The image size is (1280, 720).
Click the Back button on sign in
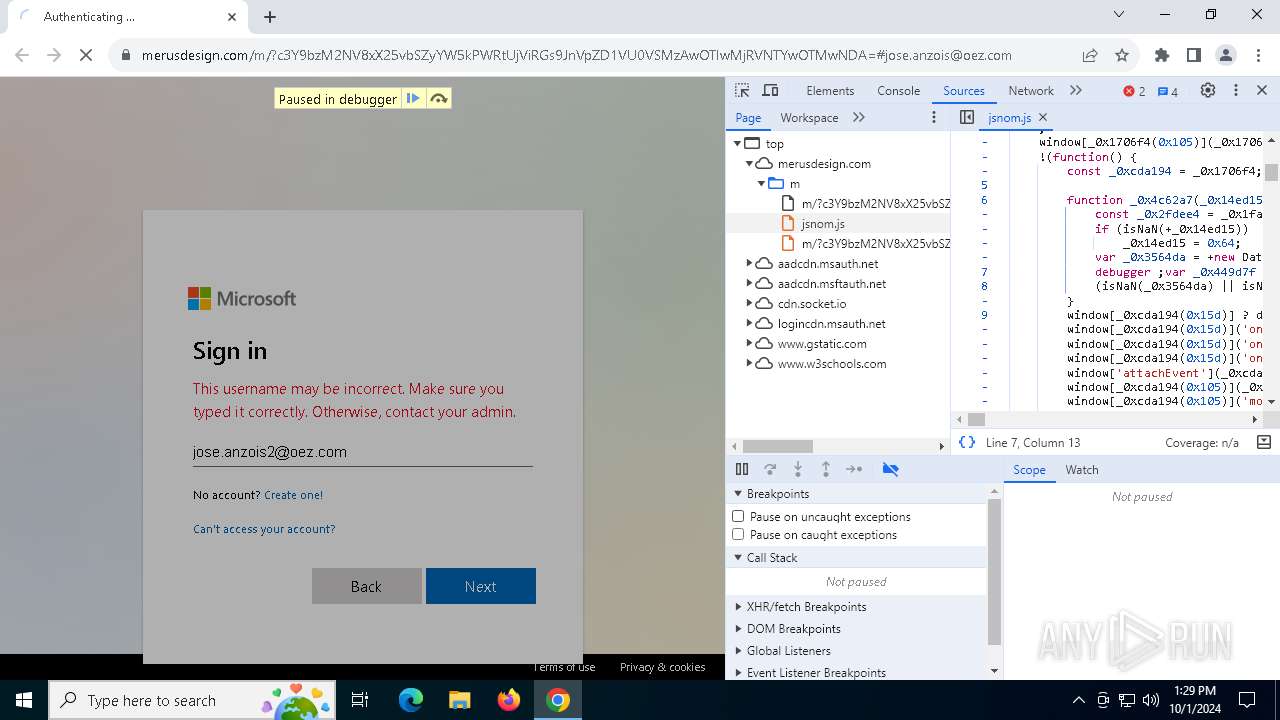(x=366, y=586)
